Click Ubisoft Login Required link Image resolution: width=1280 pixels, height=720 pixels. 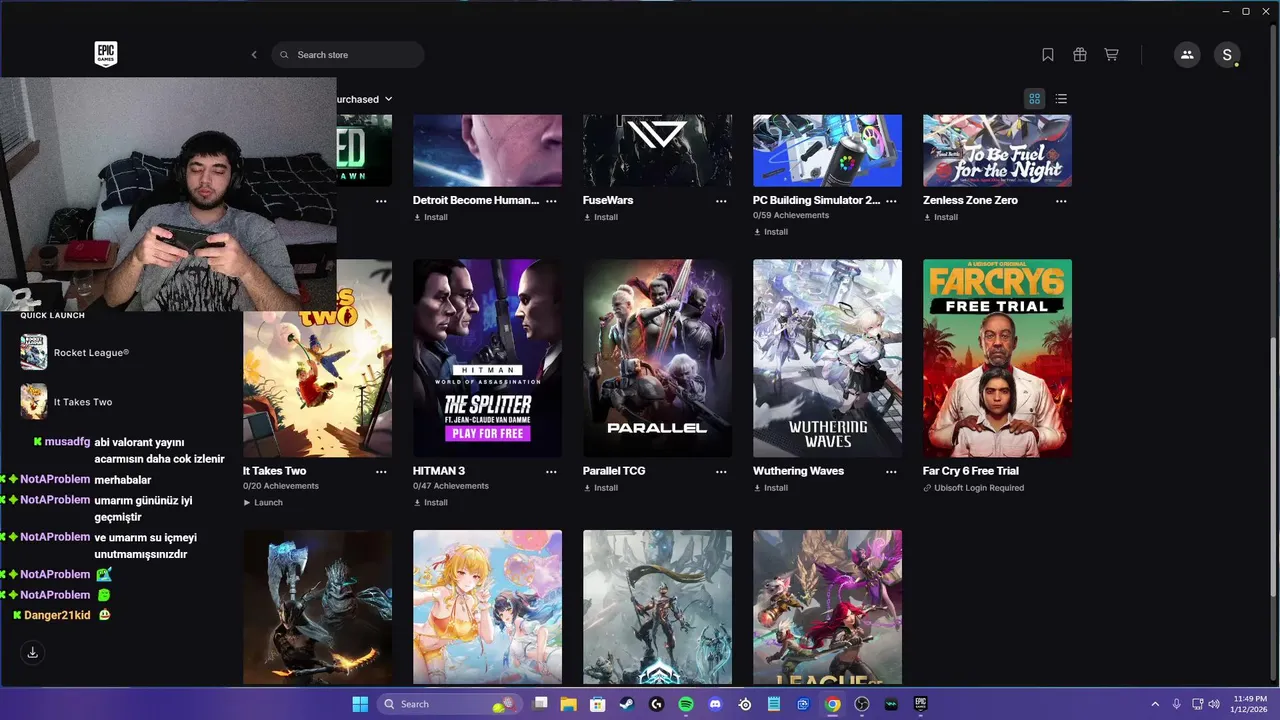point(973,488)
